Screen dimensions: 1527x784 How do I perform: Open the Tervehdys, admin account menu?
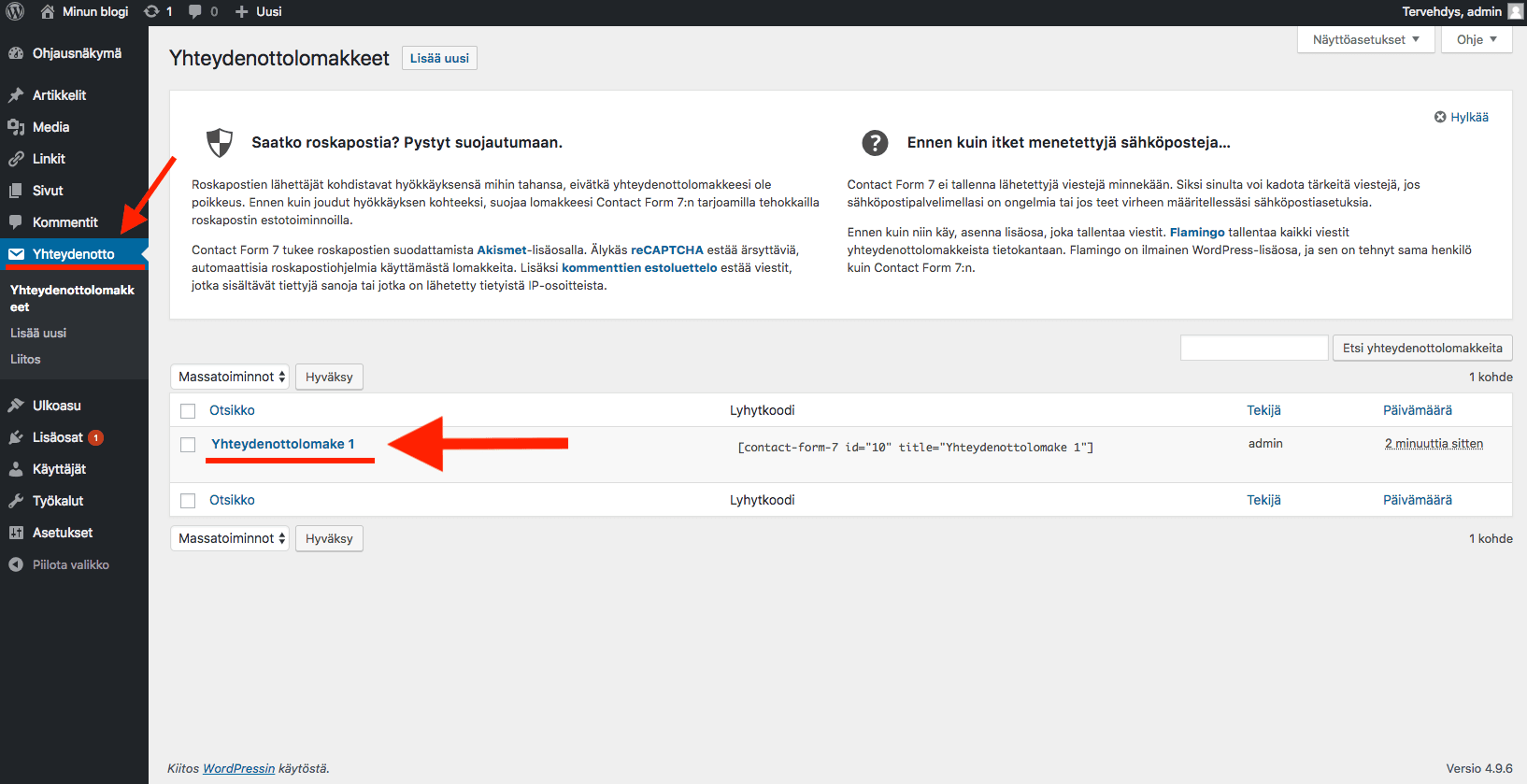1462,11
